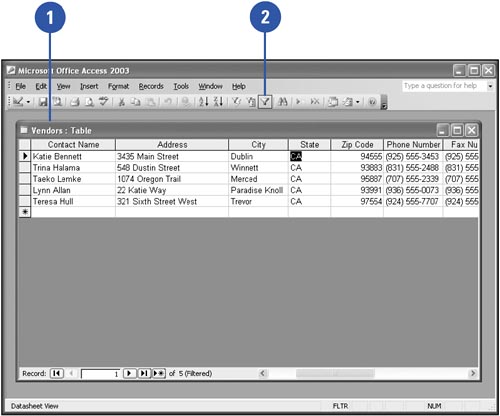This screenshot has height=416, width=500.
Task: Click the Database Window toolbar icon
Action: pos(332,102)
